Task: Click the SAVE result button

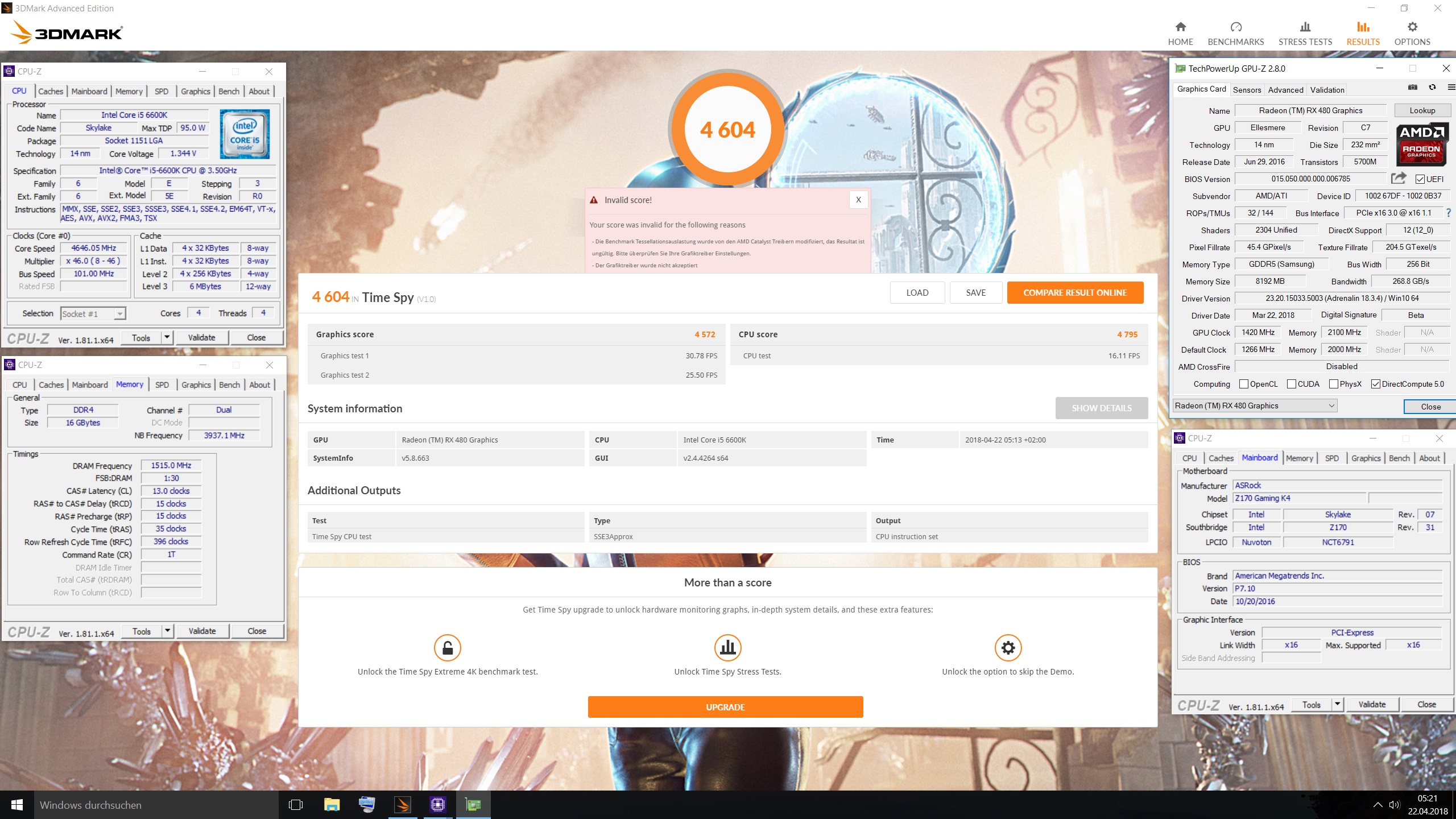Action: pos(976,292)
